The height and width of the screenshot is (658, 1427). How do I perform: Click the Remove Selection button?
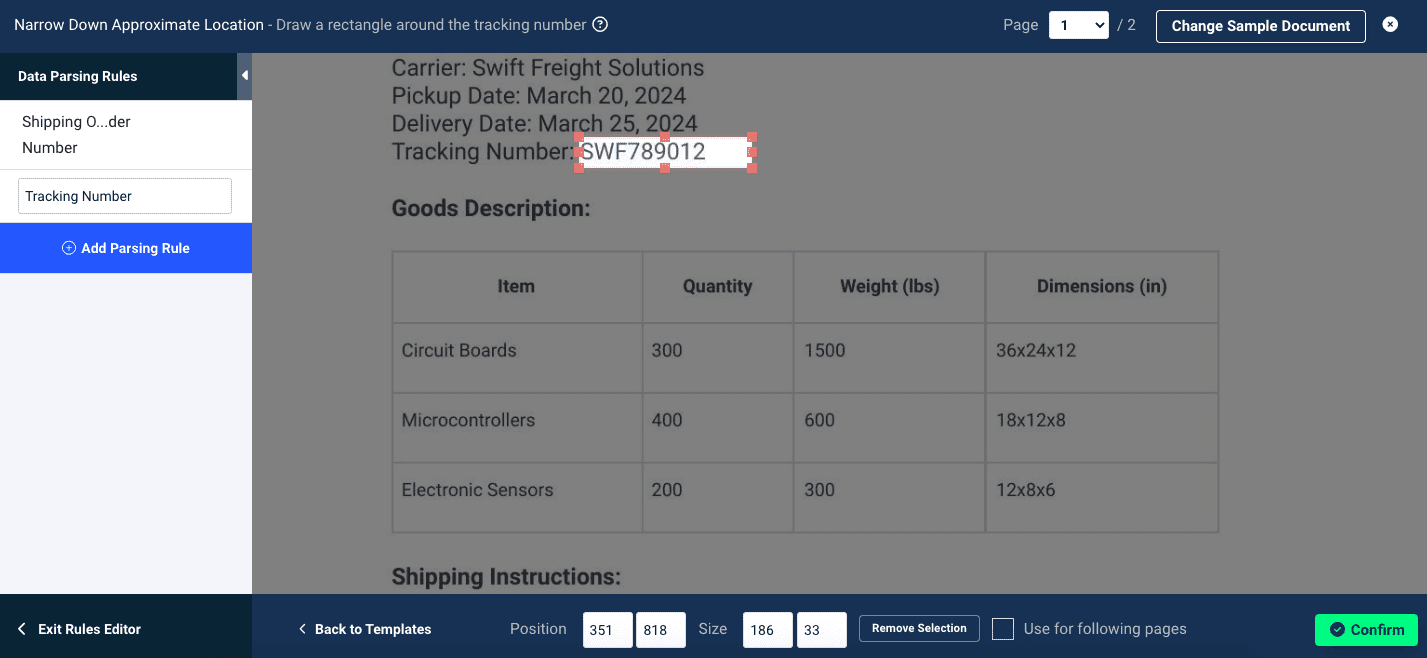918,629
